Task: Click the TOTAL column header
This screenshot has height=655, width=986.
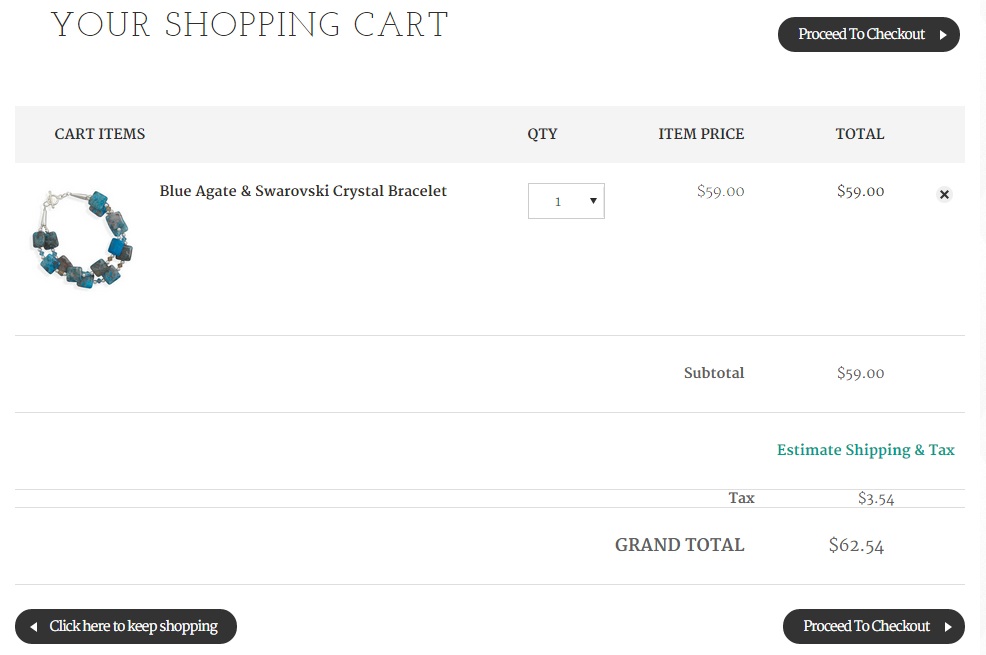Action: coord(860,134)
